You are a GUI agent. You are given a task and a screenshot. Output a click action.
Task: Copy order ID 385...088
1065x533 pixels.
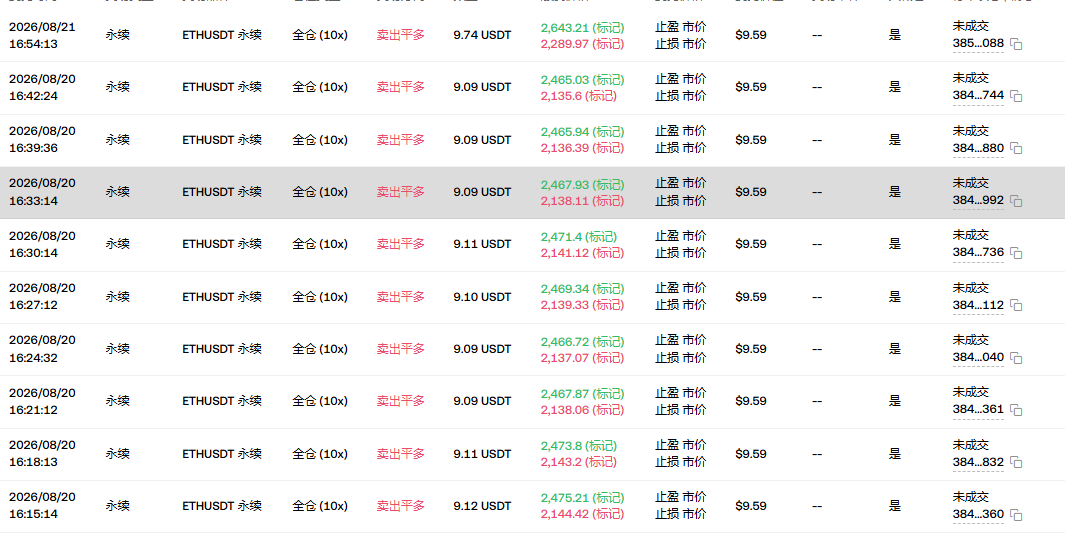point(1016,44)
